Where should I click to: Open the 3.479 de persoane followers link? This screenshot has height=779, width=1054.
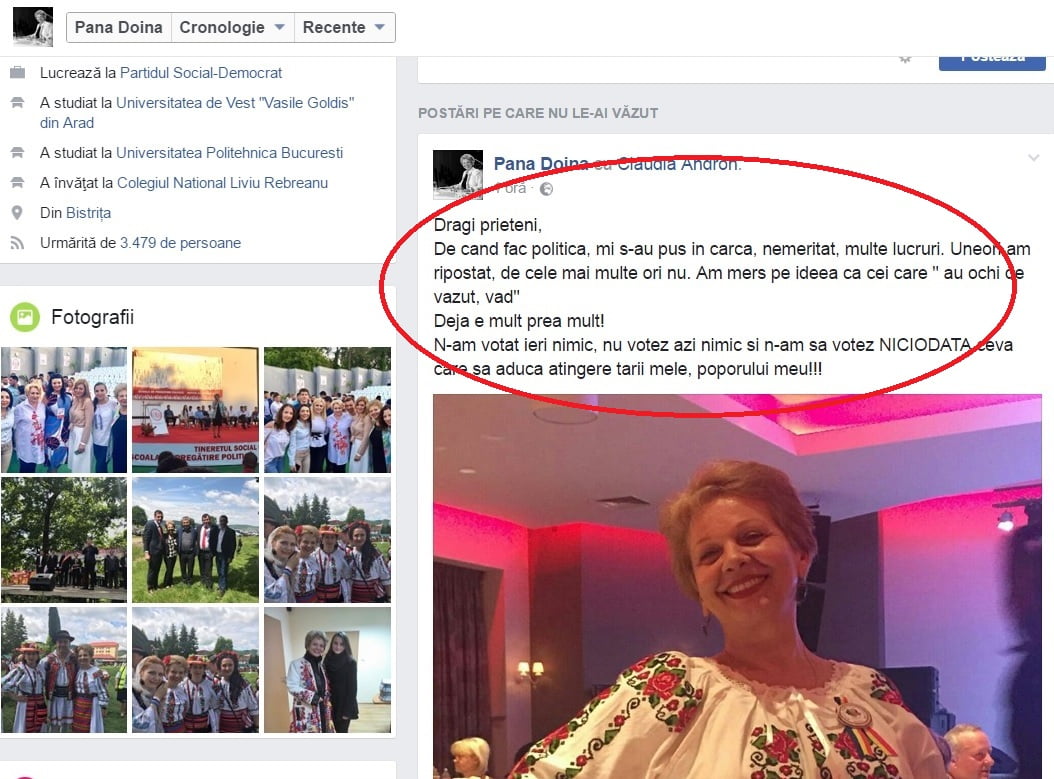point(180,243)
